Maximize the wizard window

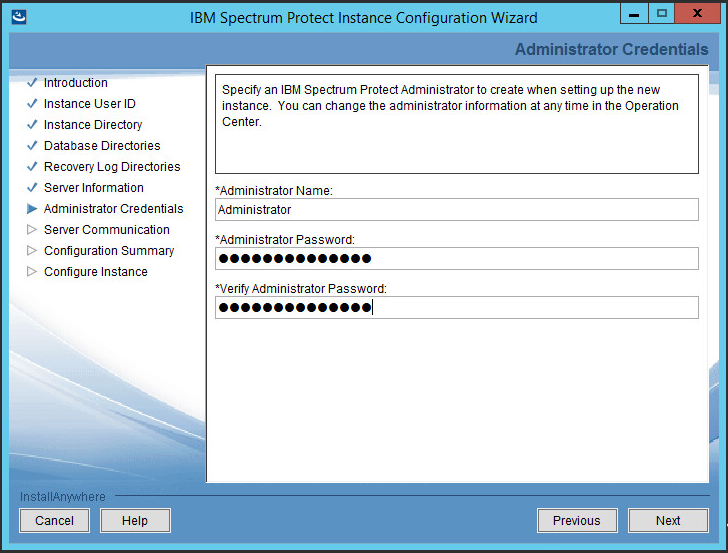point(661,14)
